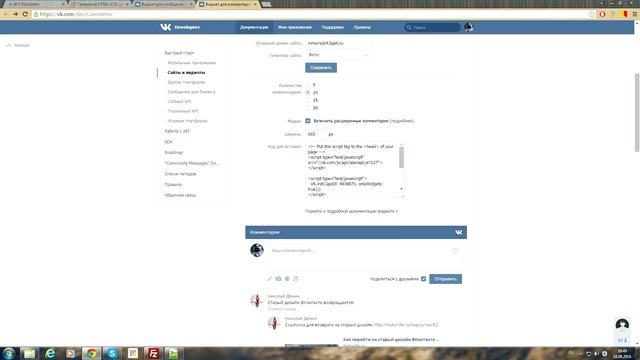
Task: Open the Мои приложения header tab
Action: click(295, 27)
